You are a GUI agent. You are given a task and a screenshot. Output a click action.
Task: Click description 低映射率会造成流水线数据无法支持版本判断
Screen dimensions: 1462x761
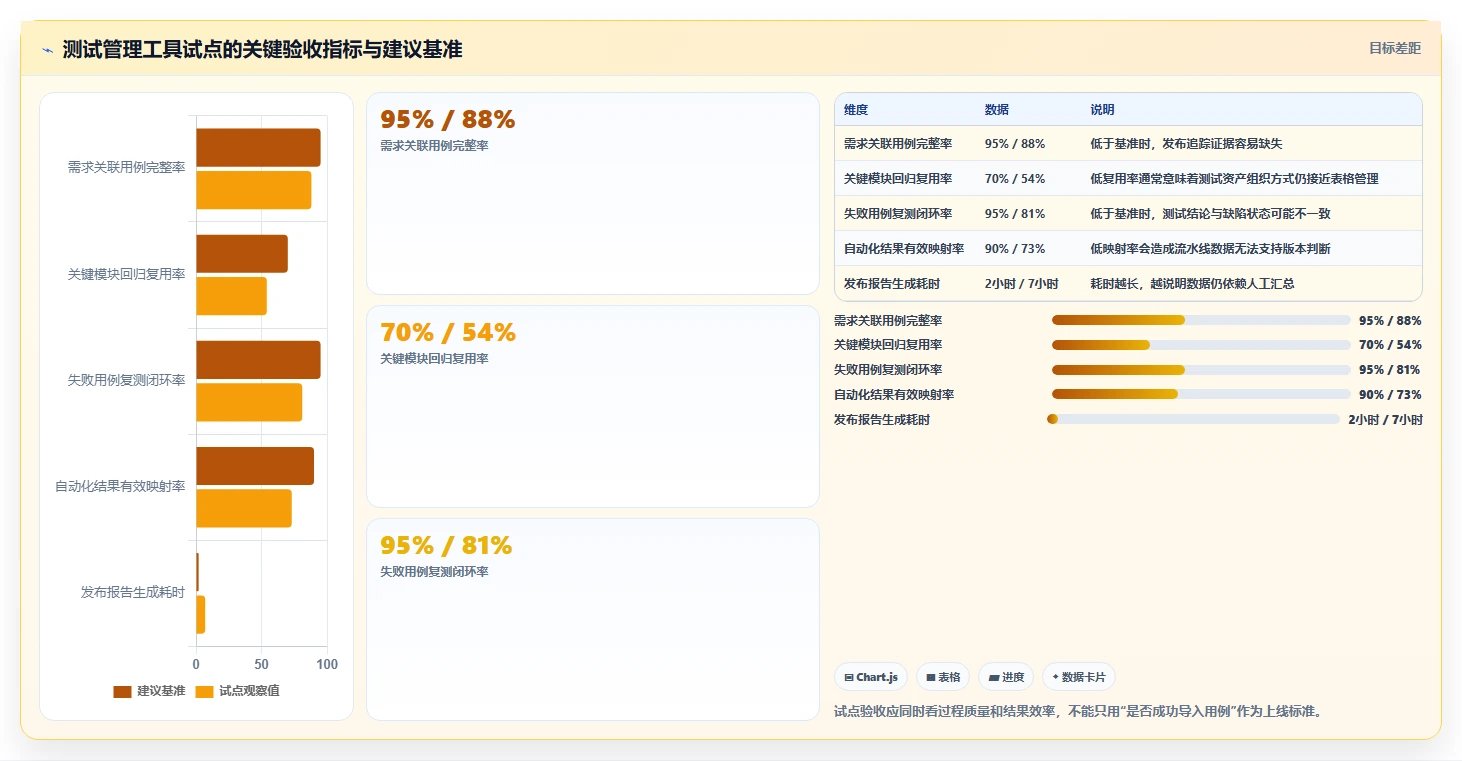(1211, 249)
